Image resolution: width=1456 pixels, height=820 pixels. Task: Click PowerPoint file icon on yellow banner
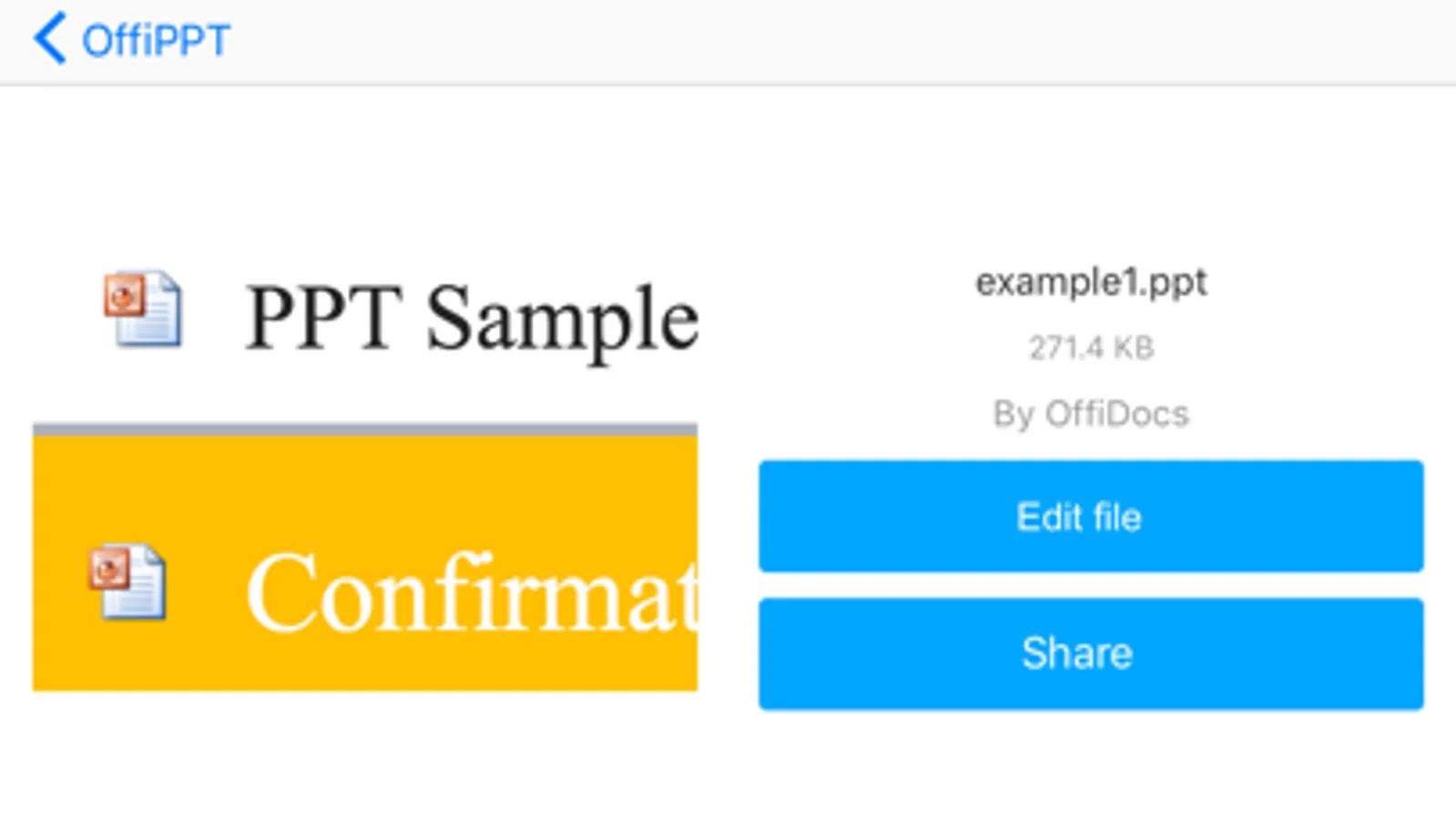coord(127,581)
